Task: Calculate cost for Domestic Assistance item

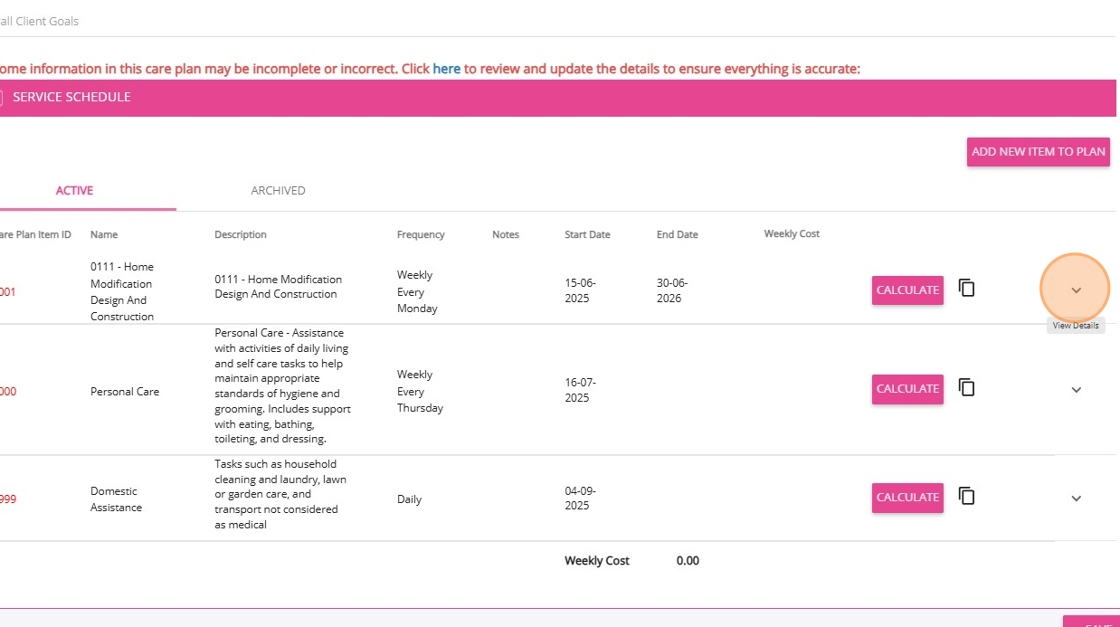Action: pyautogui.click(x=907, y=497)
